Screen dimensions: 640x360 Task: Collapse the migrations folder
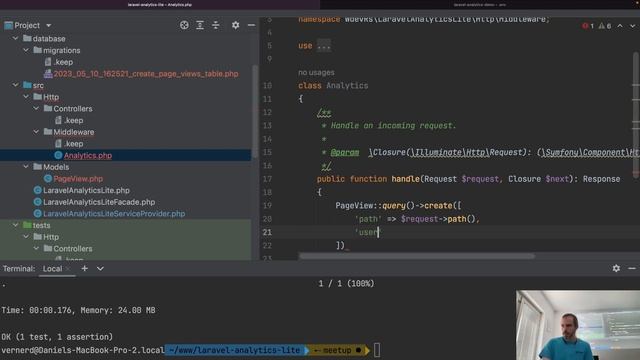[x=26, y=50]
